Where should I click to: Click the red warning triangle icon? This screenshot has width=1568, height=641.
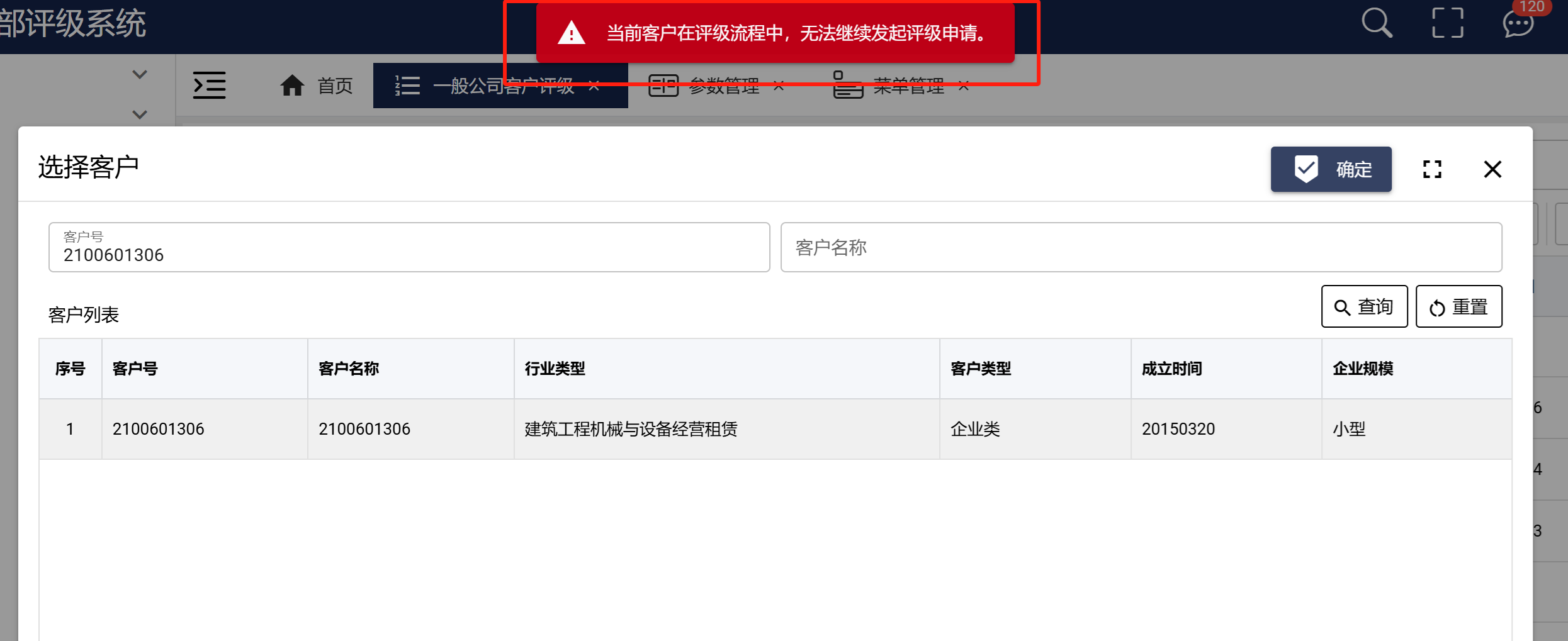(x=571, y=33)
